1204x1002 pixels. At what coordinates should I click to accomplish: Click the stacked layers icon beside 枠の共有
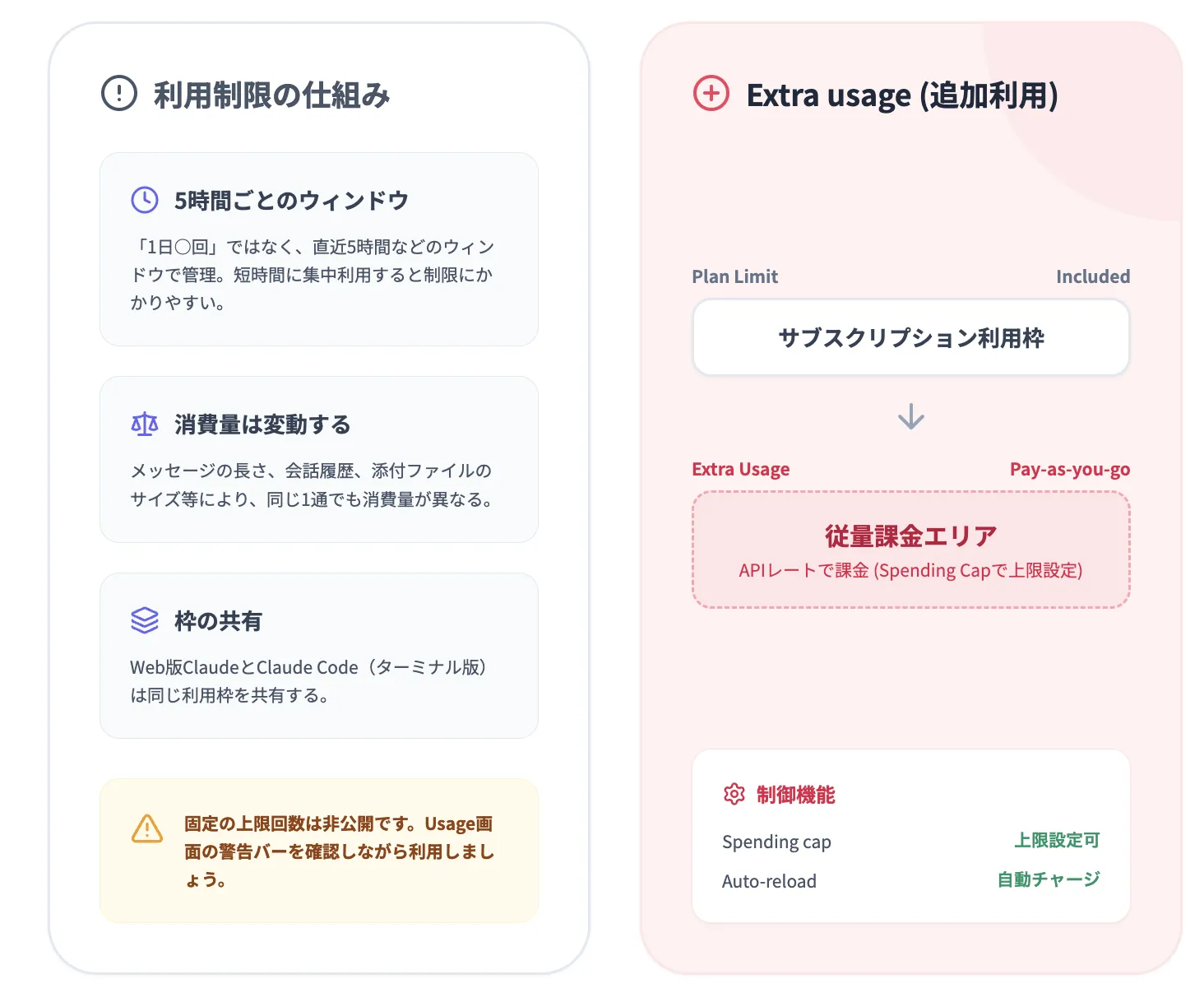tap(144, 620)
